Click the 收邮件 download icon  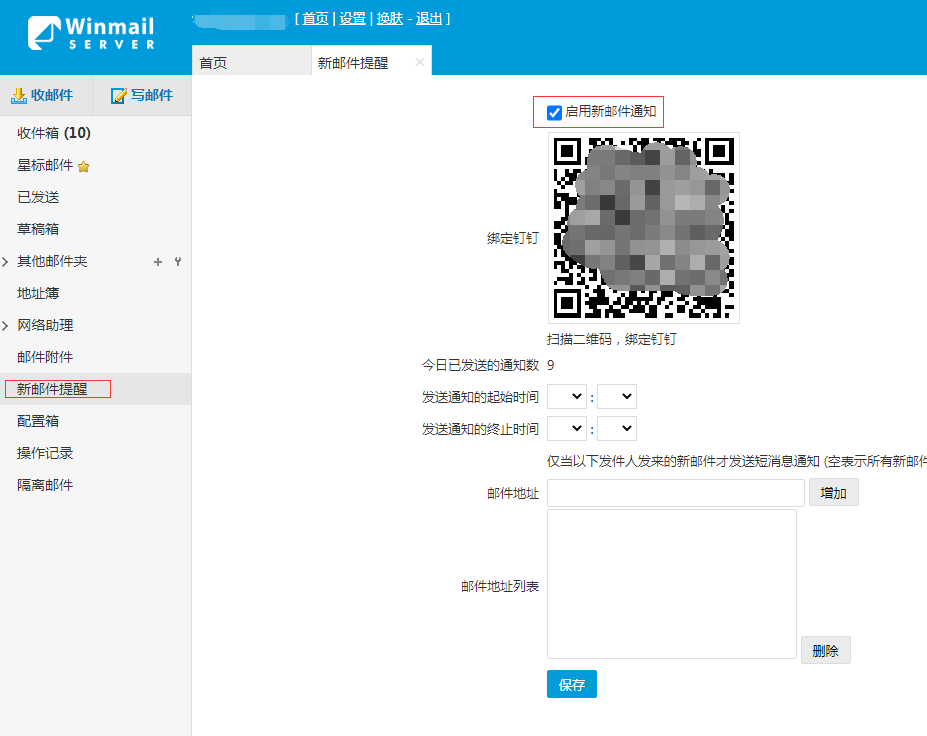(19, 96)
